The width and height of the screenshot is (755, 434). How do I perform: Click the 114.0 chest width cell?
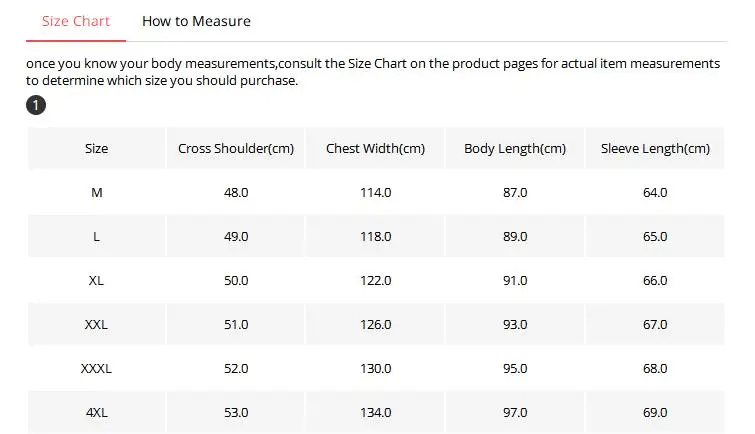point(375,193)
